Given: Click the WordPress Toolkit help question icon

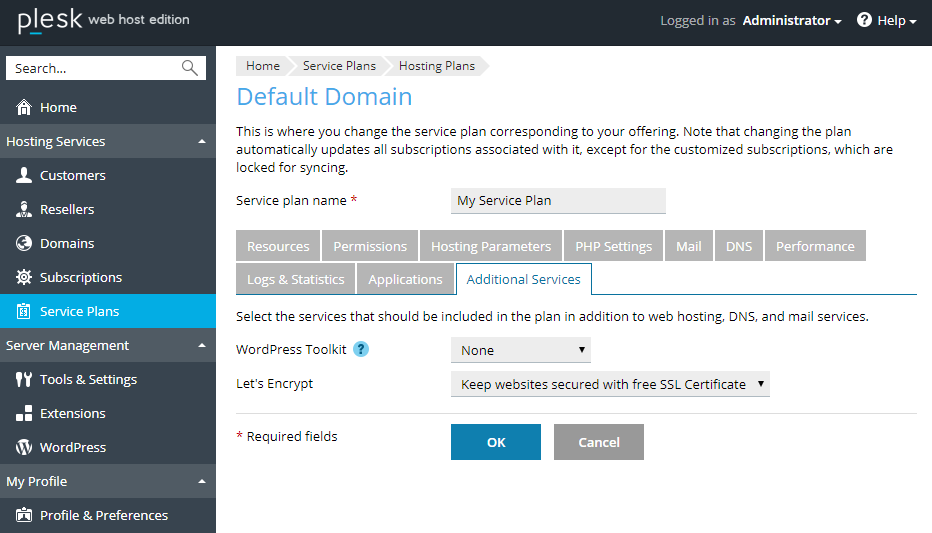Looking at the screenshot, I should [x=361, y=349].
